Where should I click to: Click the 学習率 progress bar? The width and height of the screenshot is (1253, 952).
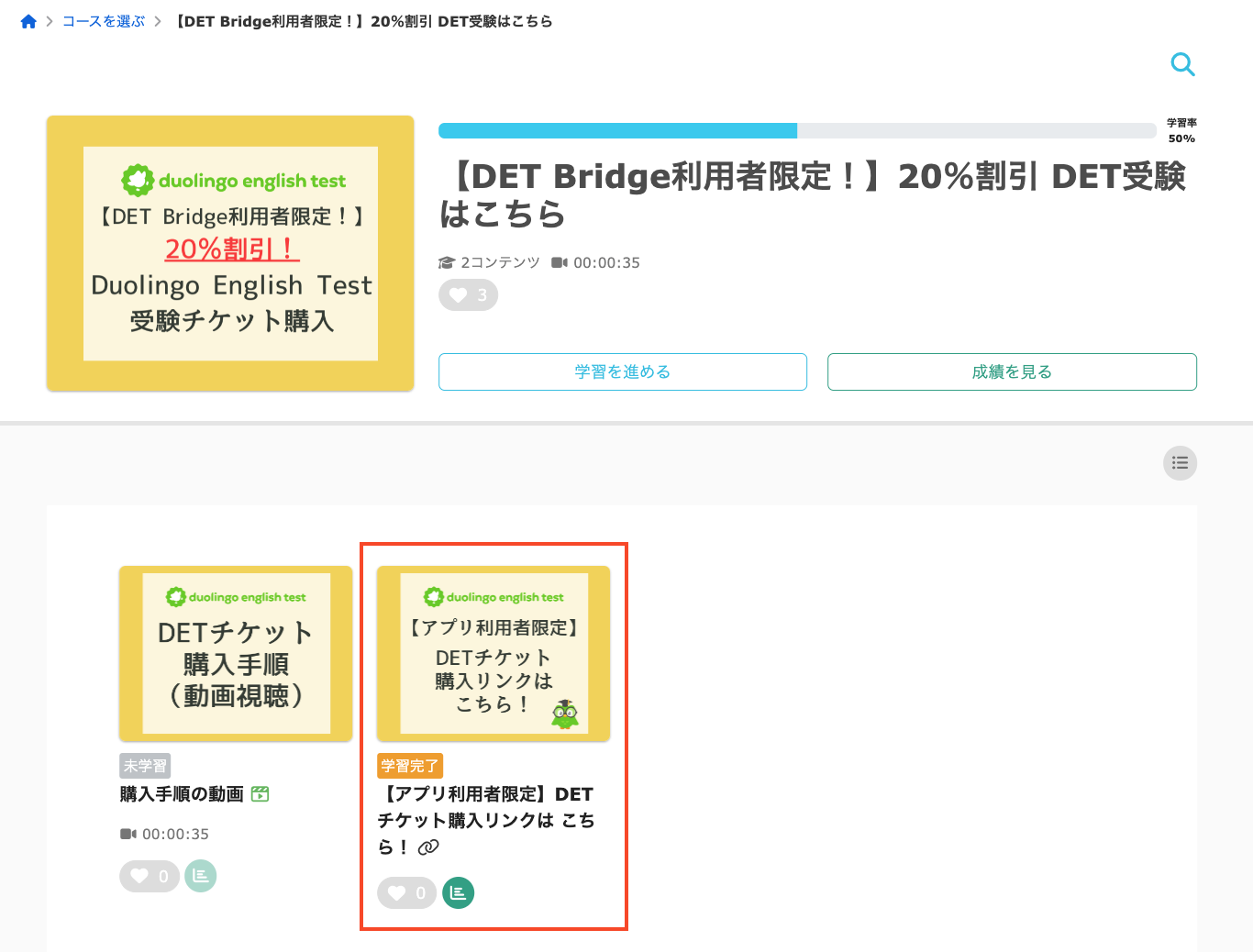pos(797,130)
